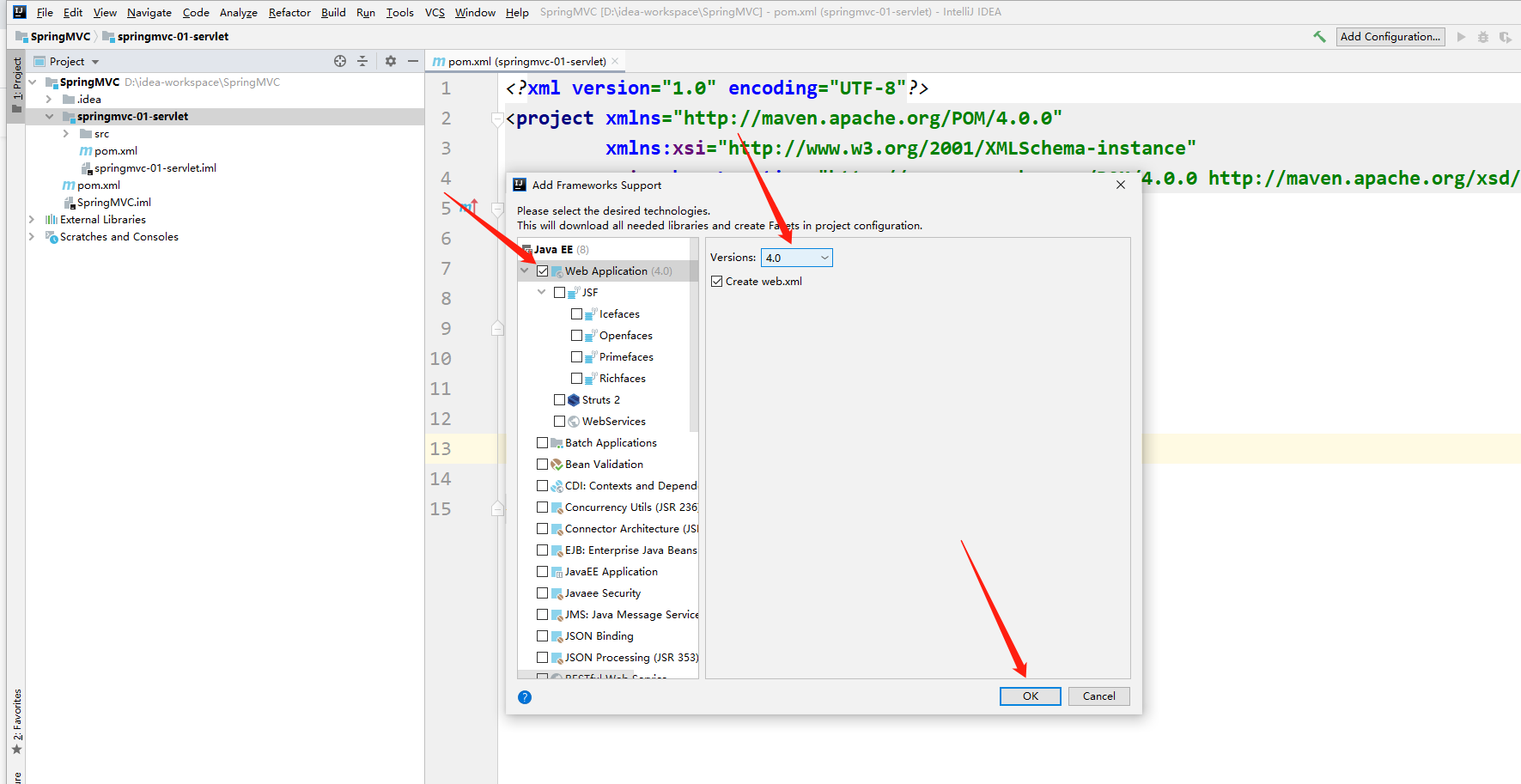This screenshot has width=1521, height=784.
Task: Click the framework list vertical scrollbar
Action: (694, 343)
